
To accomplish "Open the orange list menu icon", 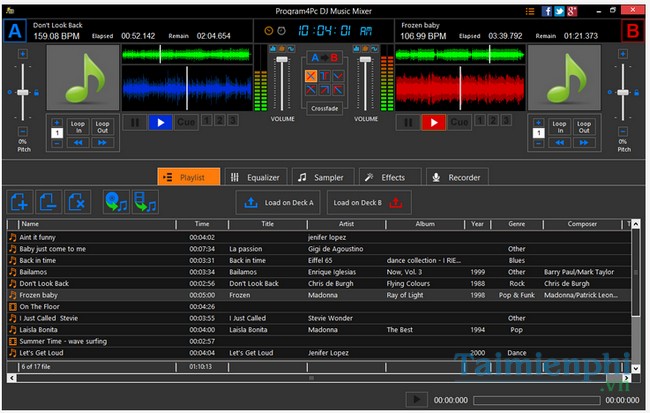I will (530, 11).
